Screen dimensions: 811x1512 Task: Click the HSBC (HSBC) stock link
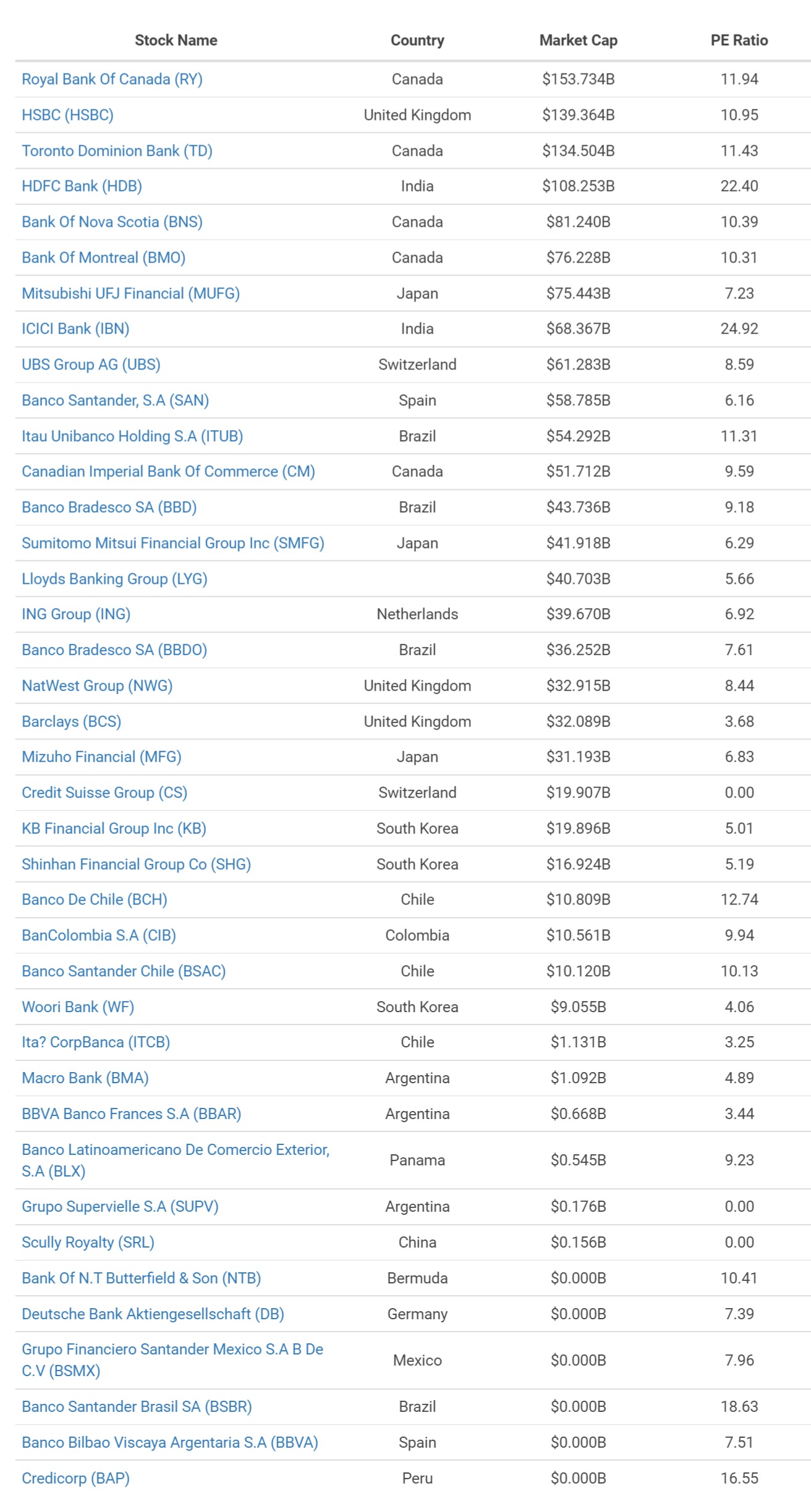pyautogui.click(x=67, y=115)
